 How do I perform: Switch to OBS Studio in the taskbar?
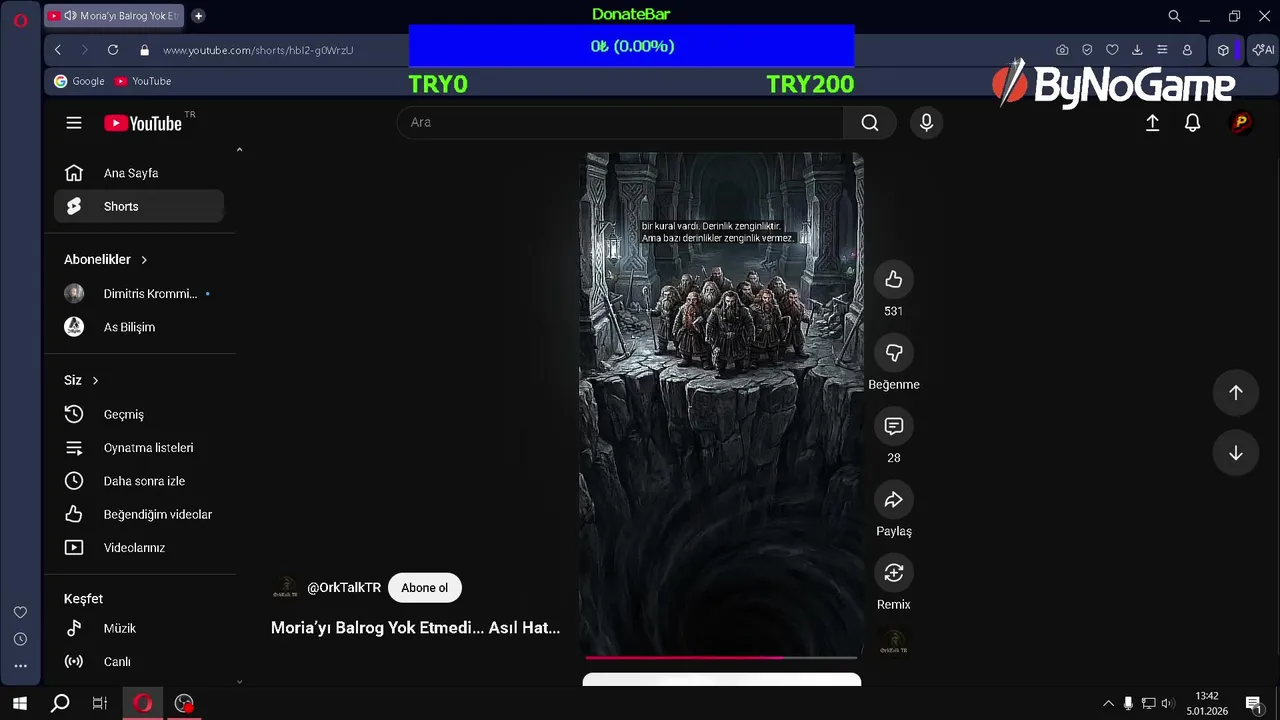[x=184, y=704]
